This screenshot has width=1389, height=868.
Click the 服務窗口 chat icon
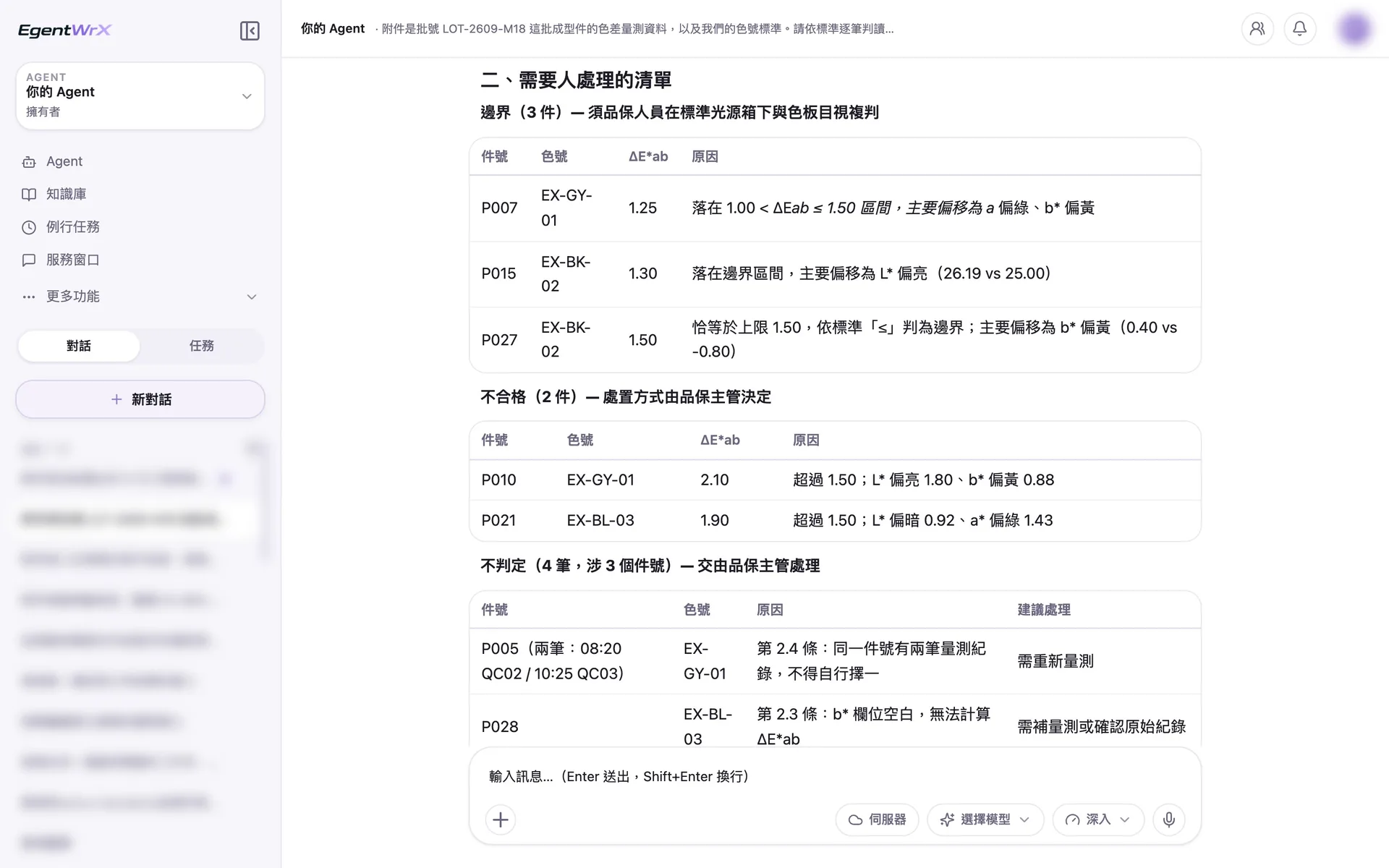(29, 260)
